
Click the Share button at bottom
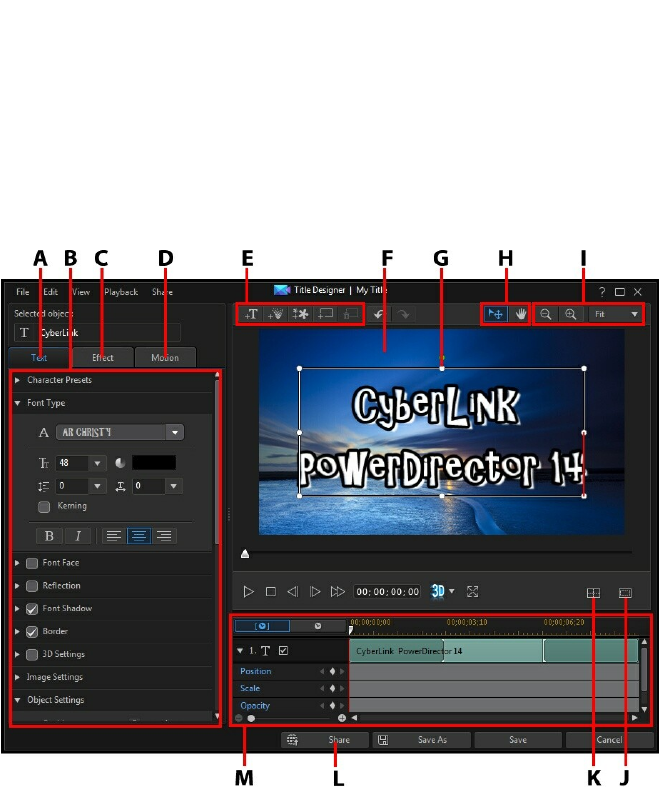click(x=325, y=740)
